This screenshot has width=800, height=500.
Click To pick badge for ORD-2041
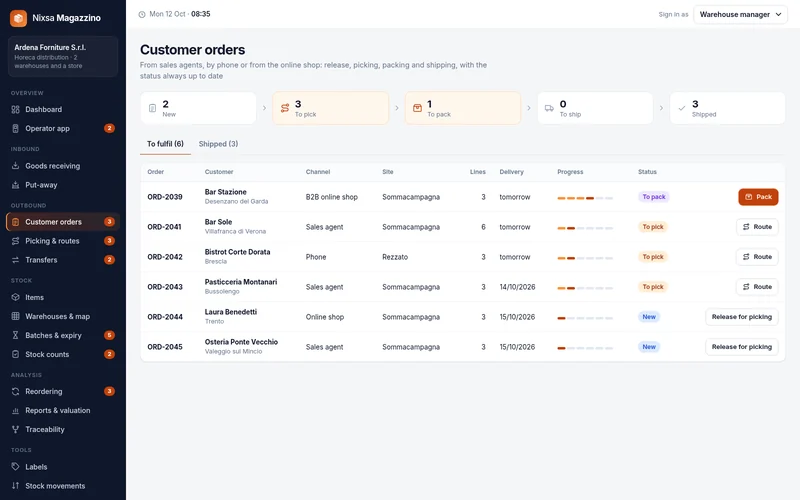[x=653, y=227]
